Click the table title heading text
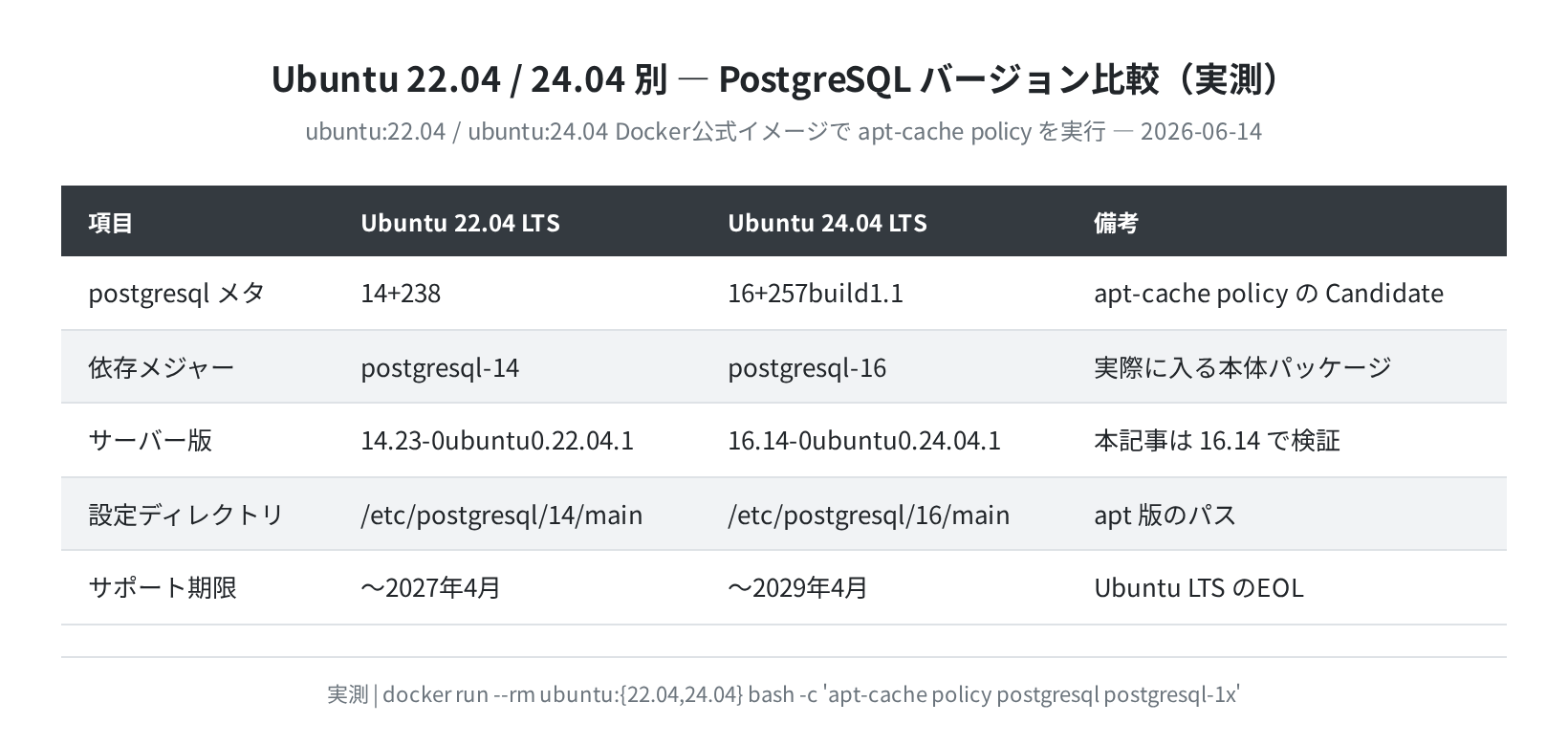 click(783, 79)
